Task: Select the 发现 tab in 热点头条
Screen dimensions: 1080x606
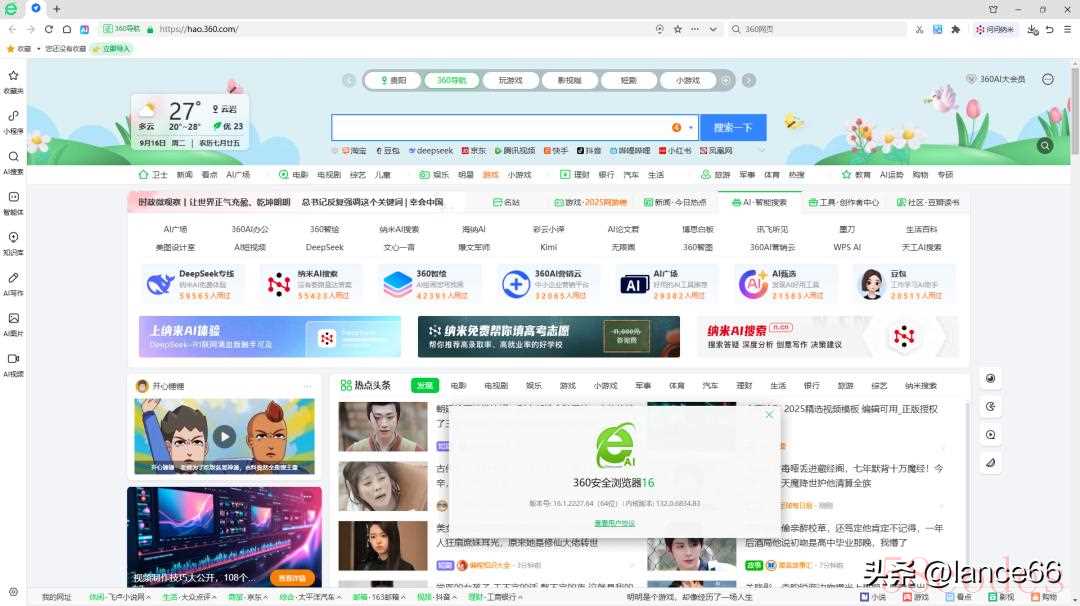Action: pos(424,386)
